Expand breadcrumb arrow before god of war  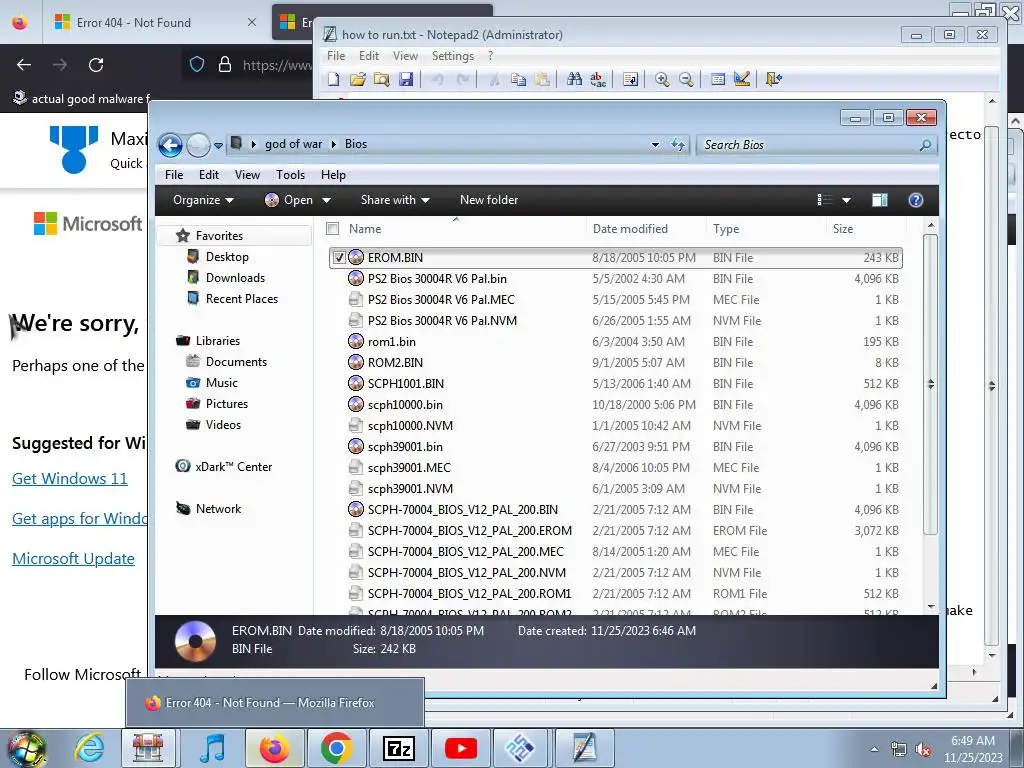253,144
